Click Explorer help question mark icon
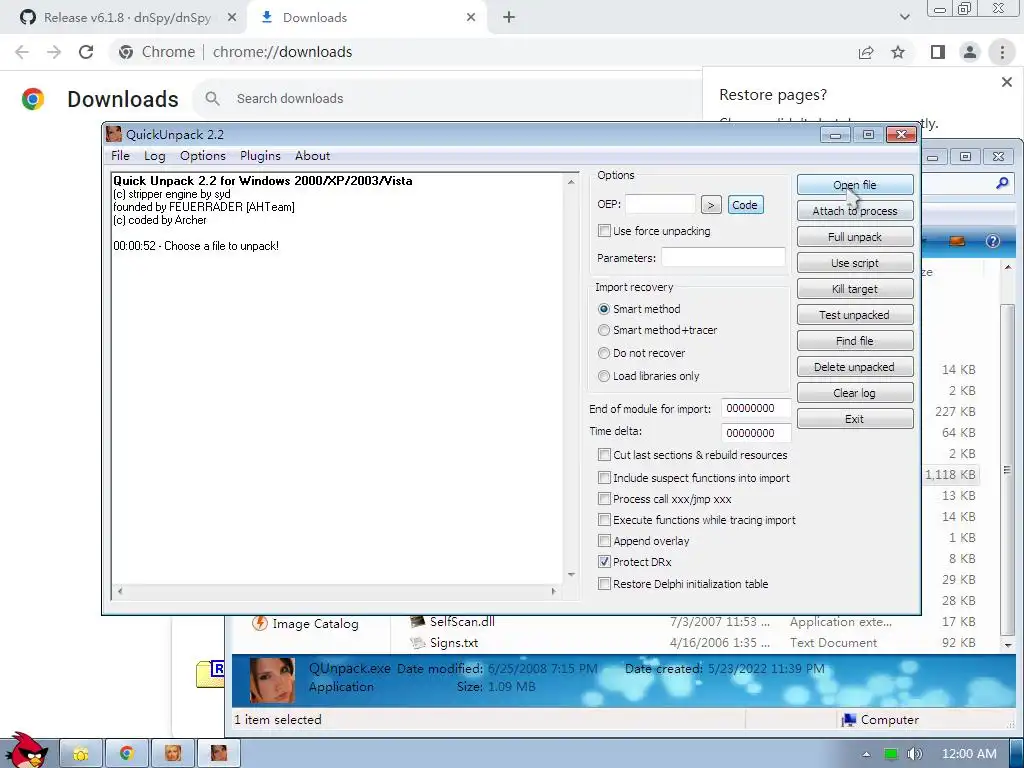 [x=993, y=241]
